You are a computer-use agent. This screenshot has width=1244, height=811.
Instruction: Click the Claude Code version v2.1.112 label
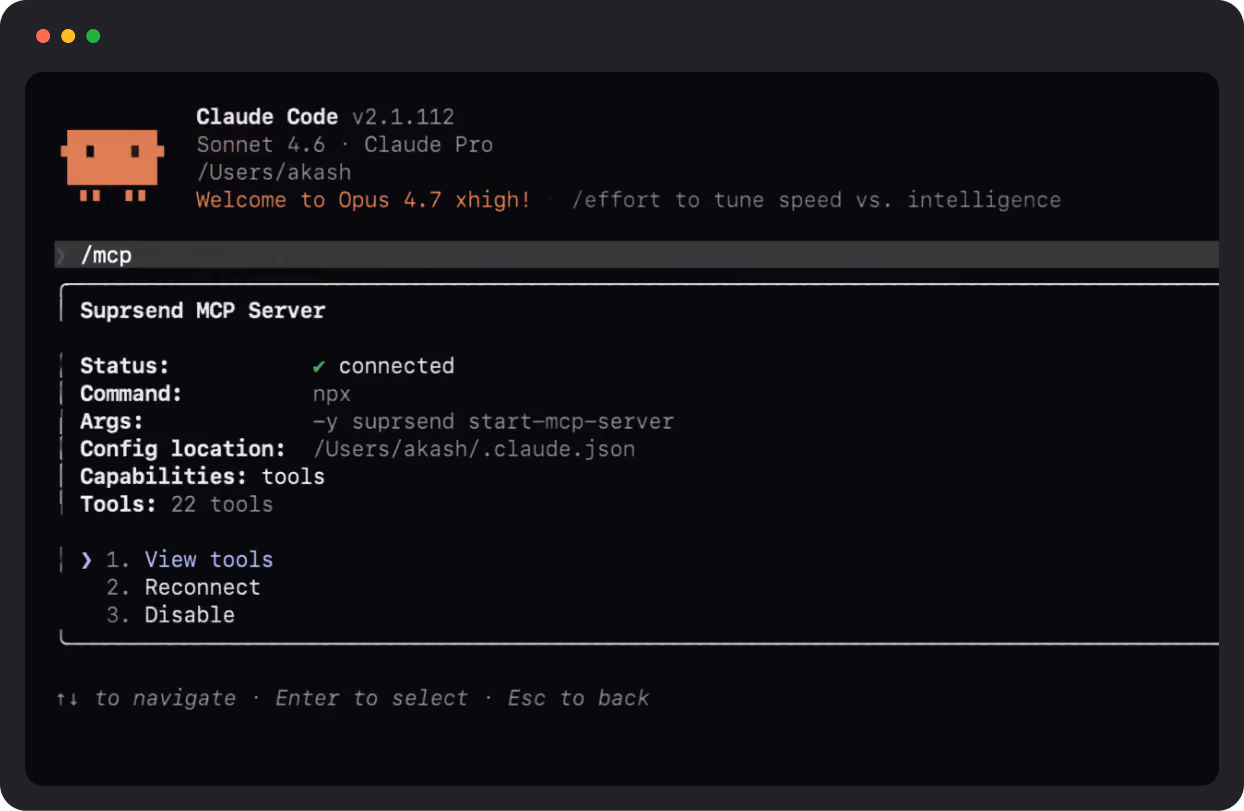(x=404, y=117)
